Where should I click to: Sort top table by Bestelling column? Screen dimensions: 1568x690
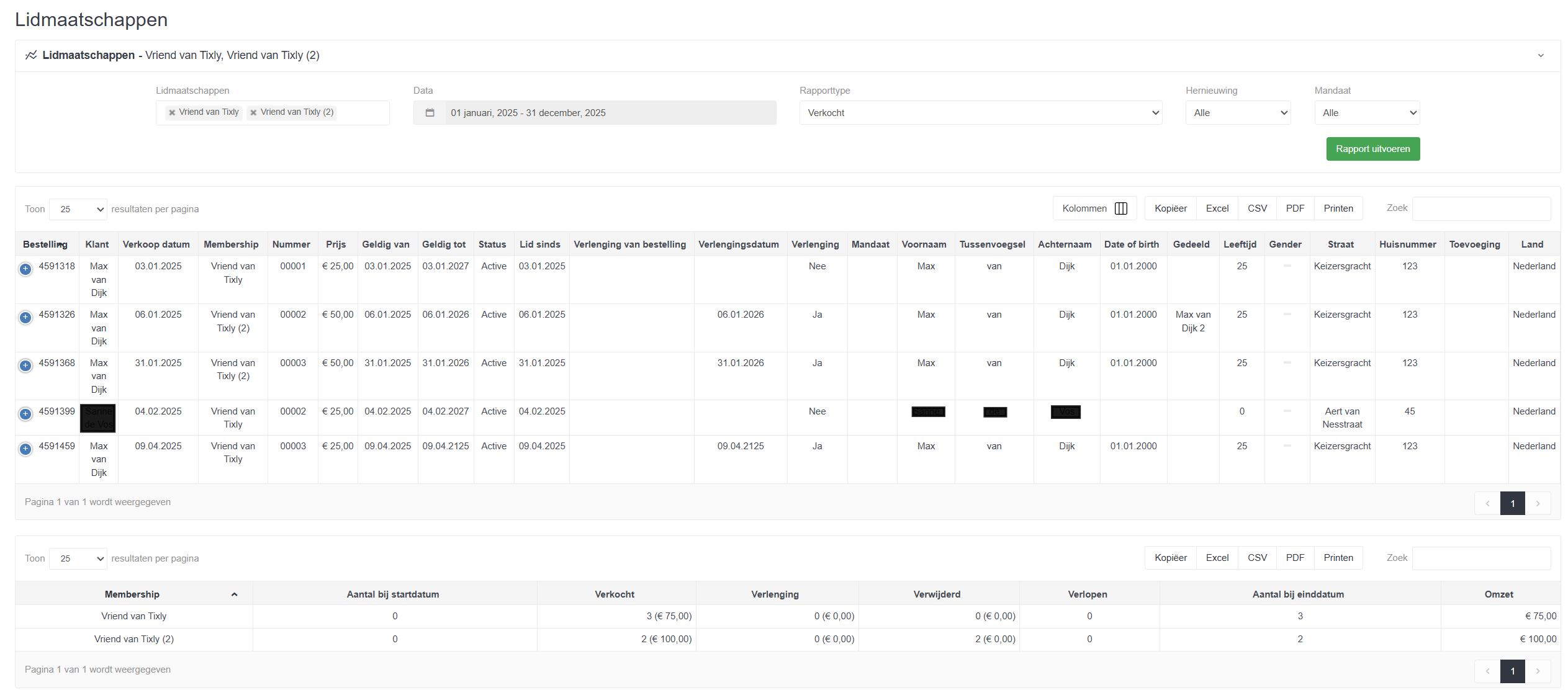click(47, 244)
